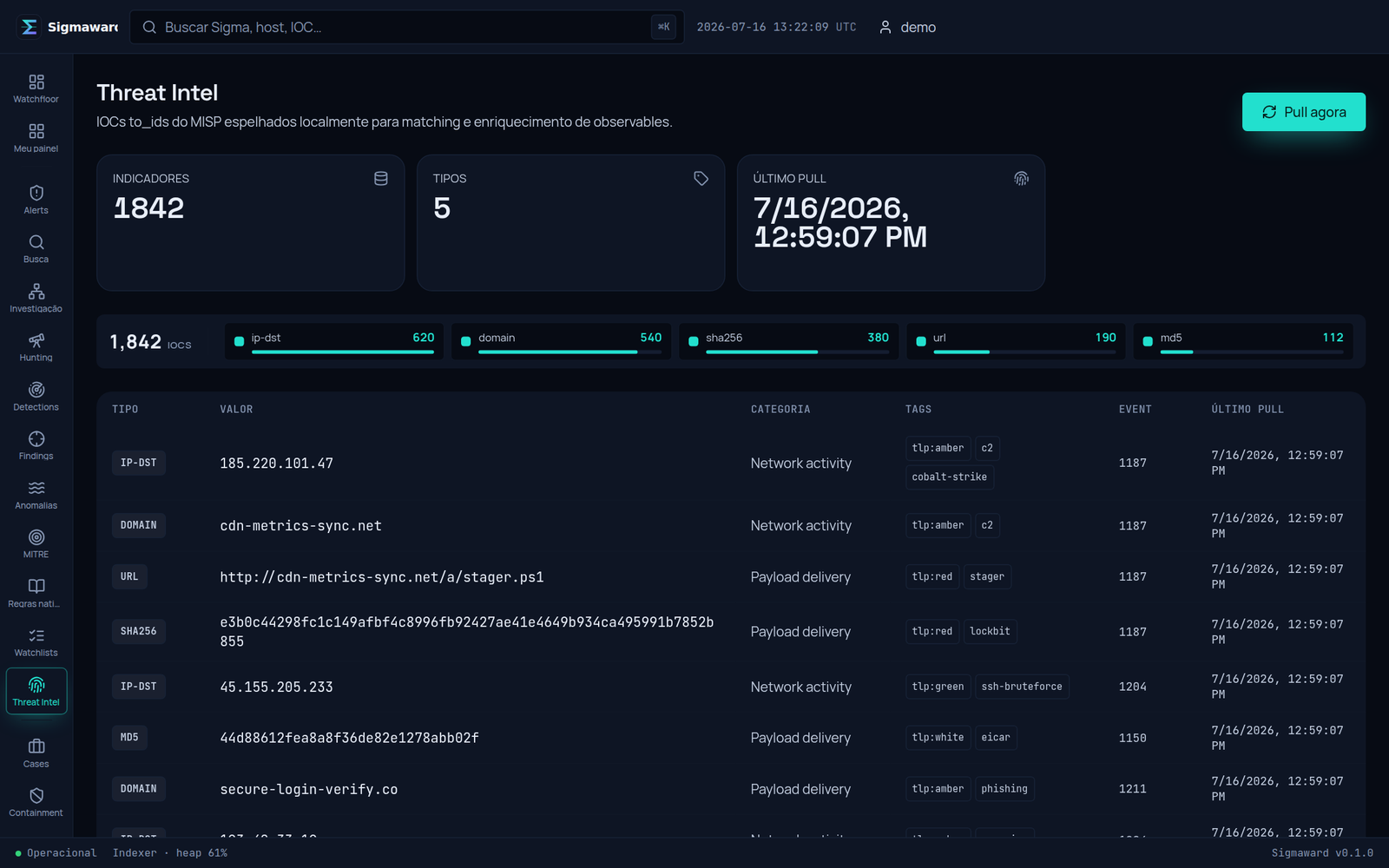Click the Sigmaward logo icon

point(29,27)
